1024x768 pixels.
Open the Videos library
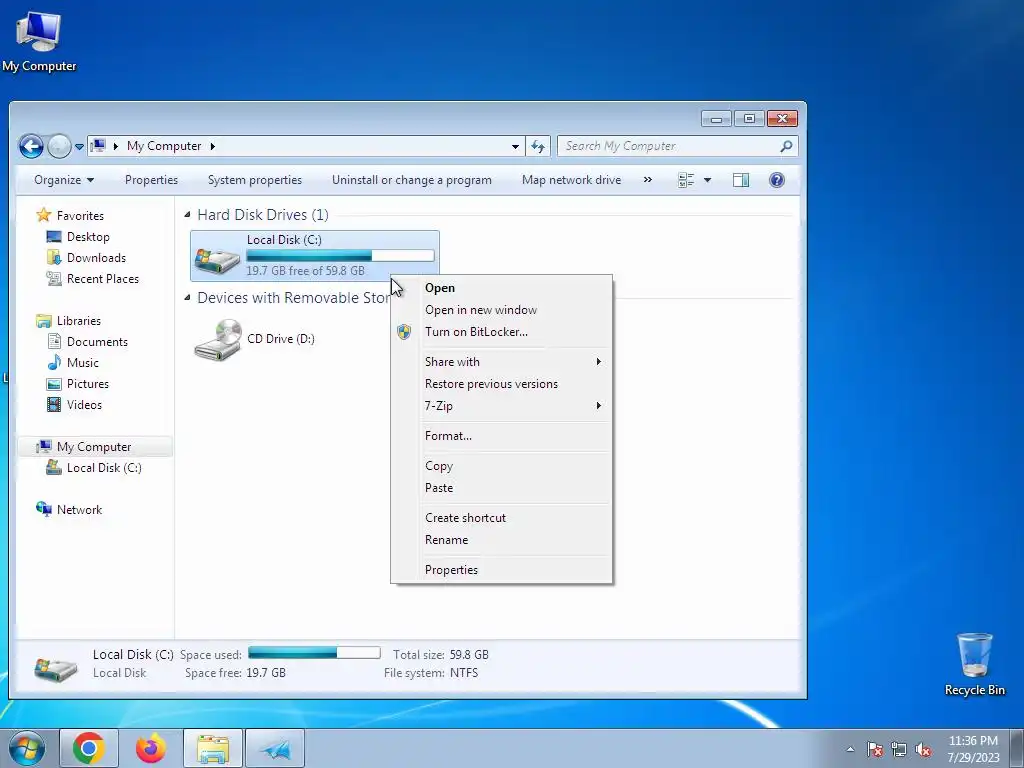click(x=84, y=405)
